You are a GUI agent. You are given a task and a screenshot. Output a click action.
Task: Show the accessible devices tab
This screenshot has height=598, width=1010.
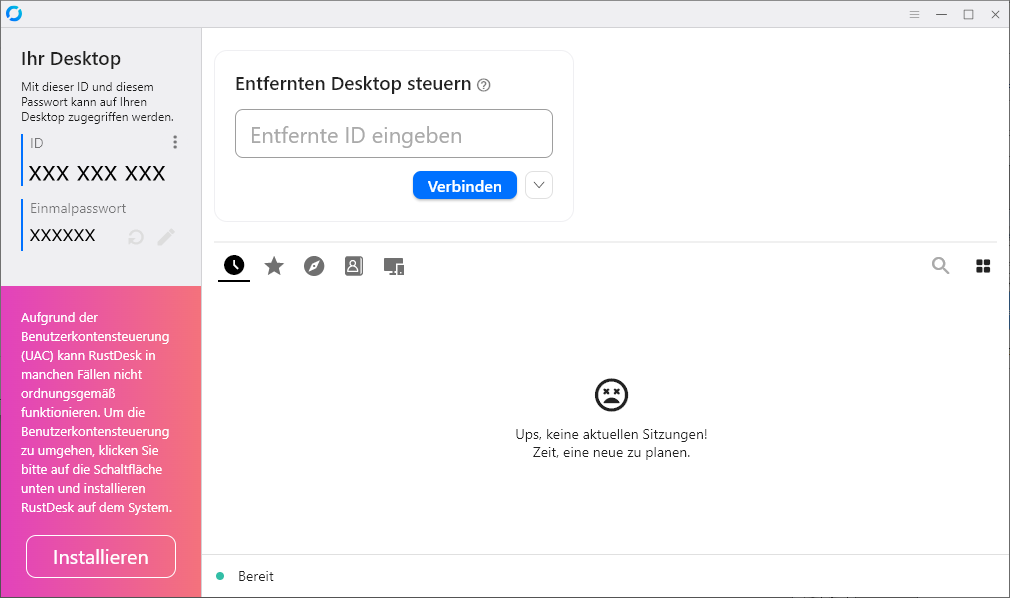coord(394,266)
